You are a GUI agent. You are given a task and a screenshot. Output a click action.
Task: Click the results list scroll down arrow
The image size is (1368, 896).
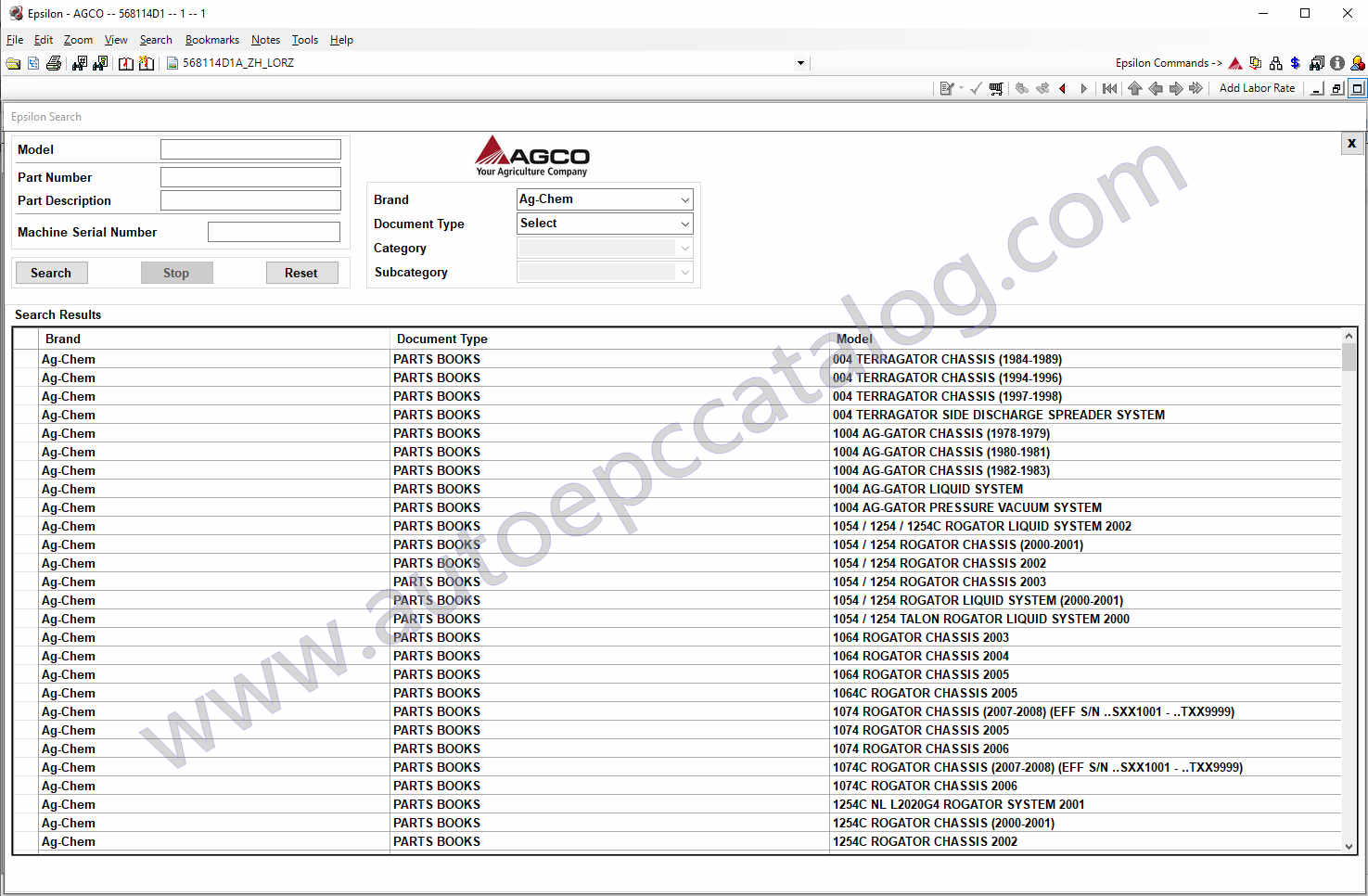pyautogui.click(x=1349, y=846)
